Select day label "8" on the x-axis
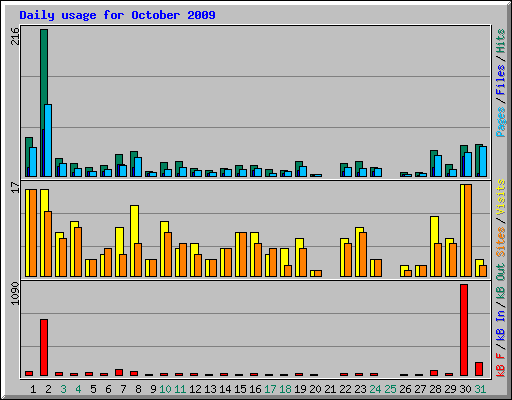Screen dimensions: 512x400 coord(138,389)
